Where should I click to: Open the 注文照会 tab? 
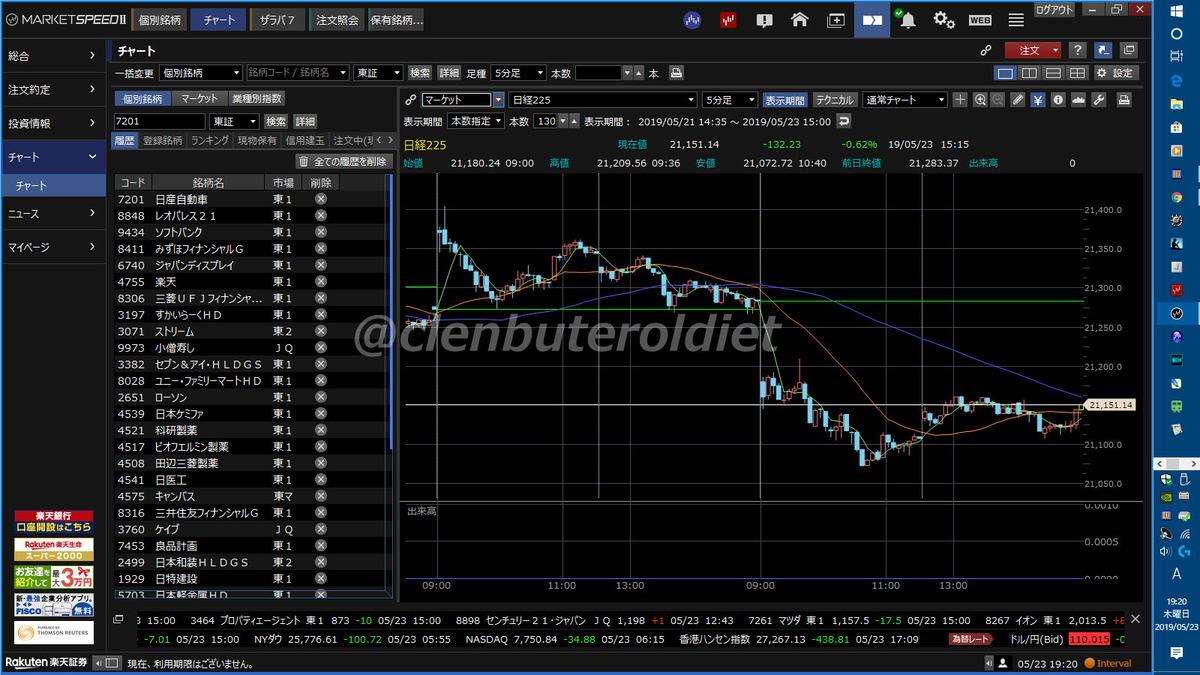(x=337, y=19)
